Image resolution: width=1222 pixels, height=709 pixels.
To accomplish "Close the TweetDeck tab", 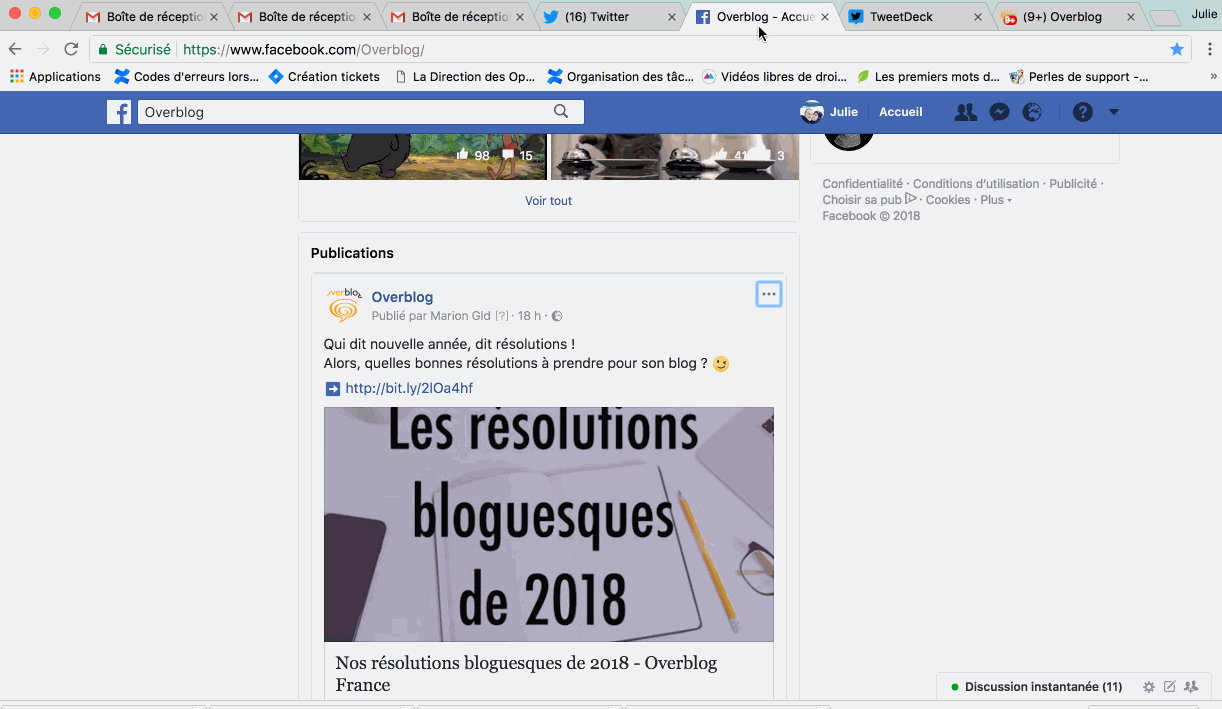I will click(x=978, y=17).
